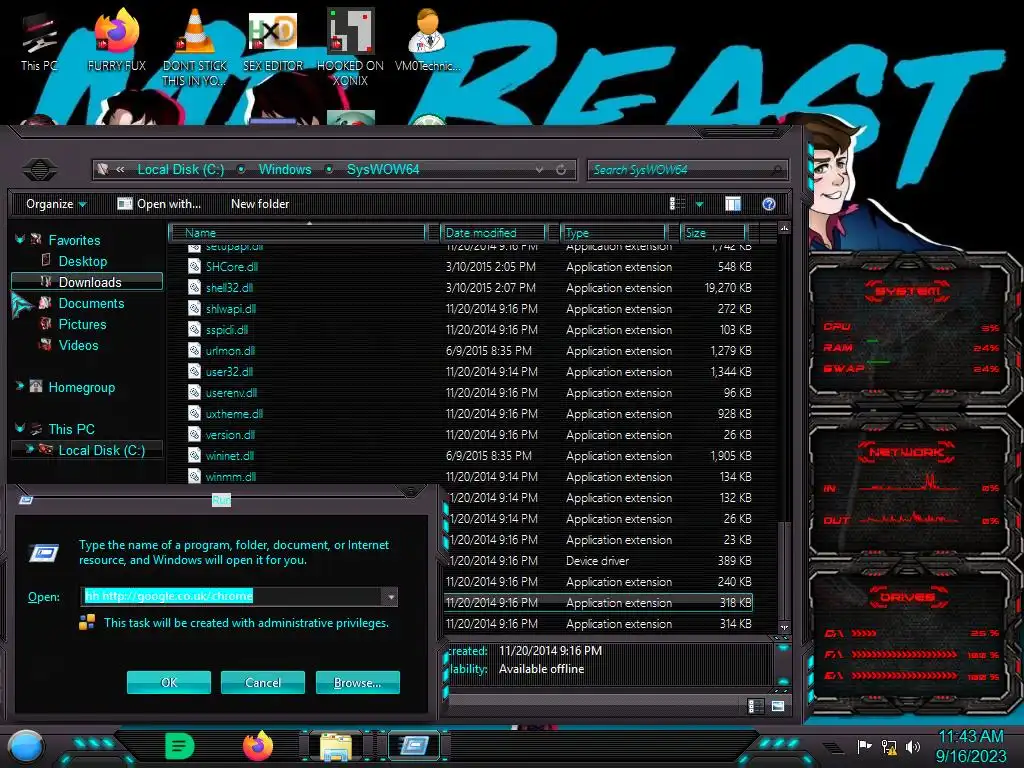Click the Open text field in Run
Screen dimensions: 1024x768
(x=233, y=596)
